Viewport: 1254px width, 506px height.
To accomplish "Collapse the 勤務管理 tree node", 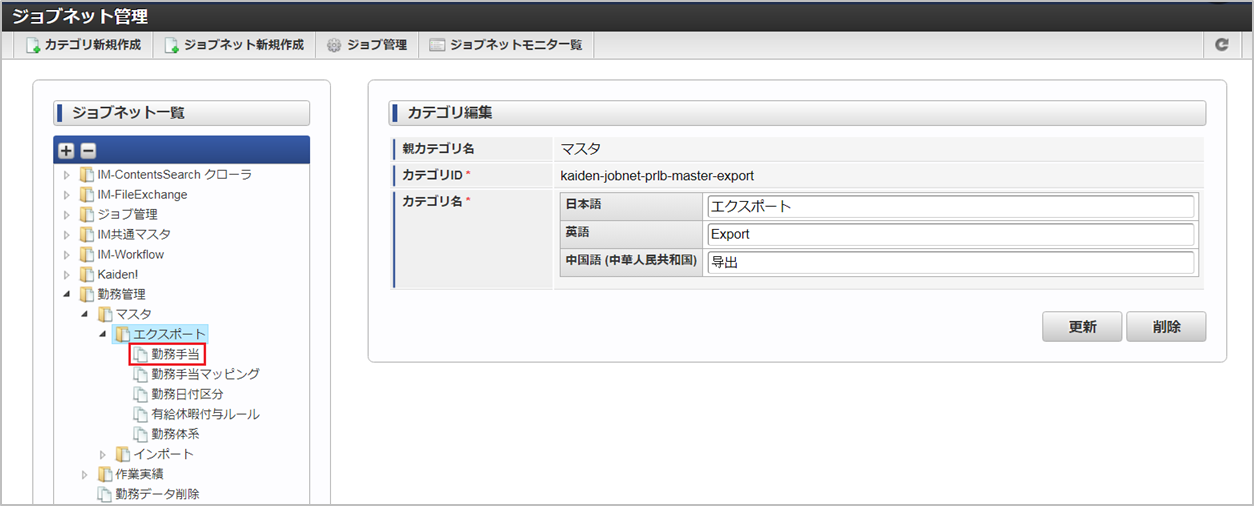I will point(67,295).
